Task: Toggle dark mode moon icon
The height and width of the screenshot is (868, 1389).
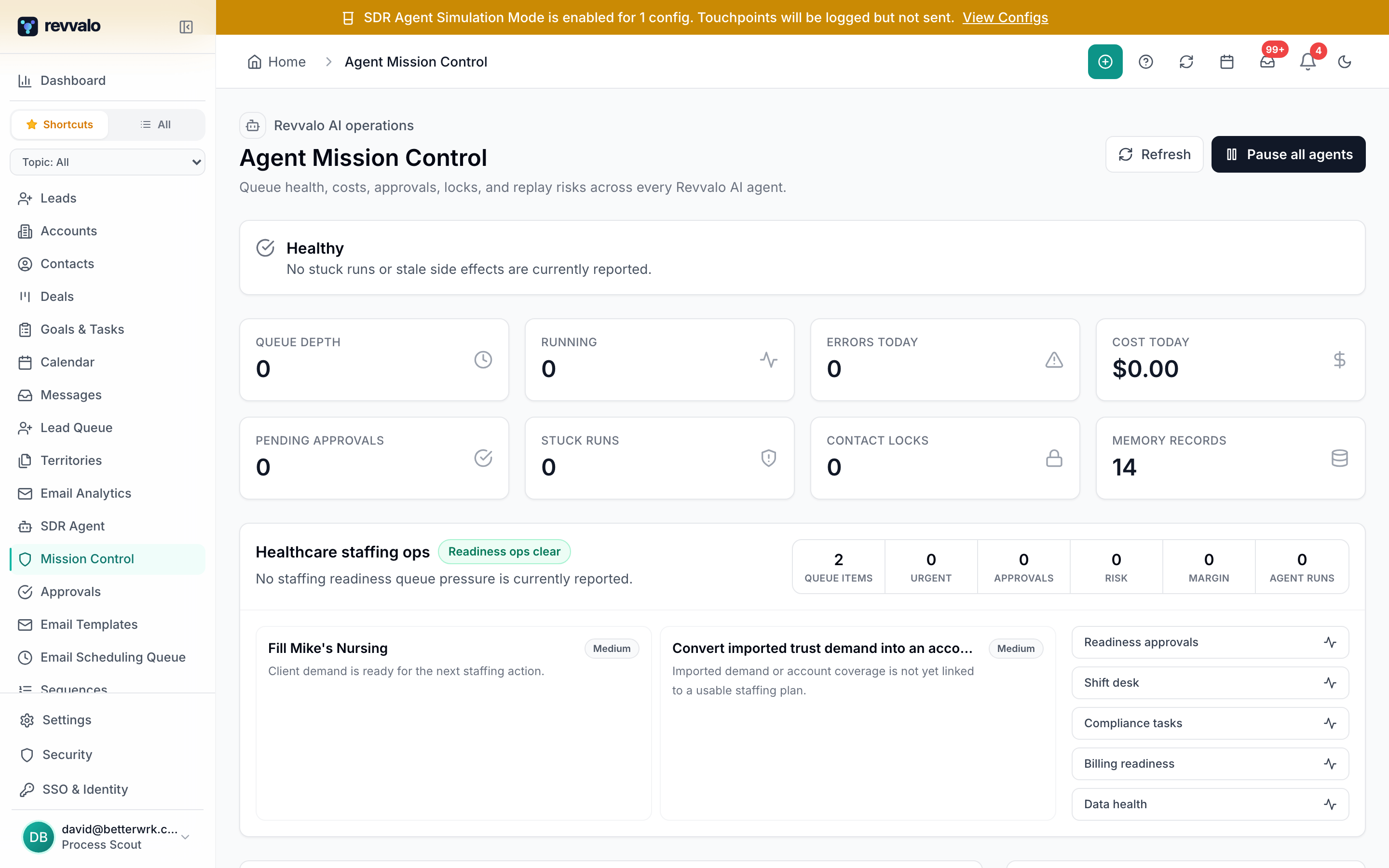Action: [x=1345, y=62]
